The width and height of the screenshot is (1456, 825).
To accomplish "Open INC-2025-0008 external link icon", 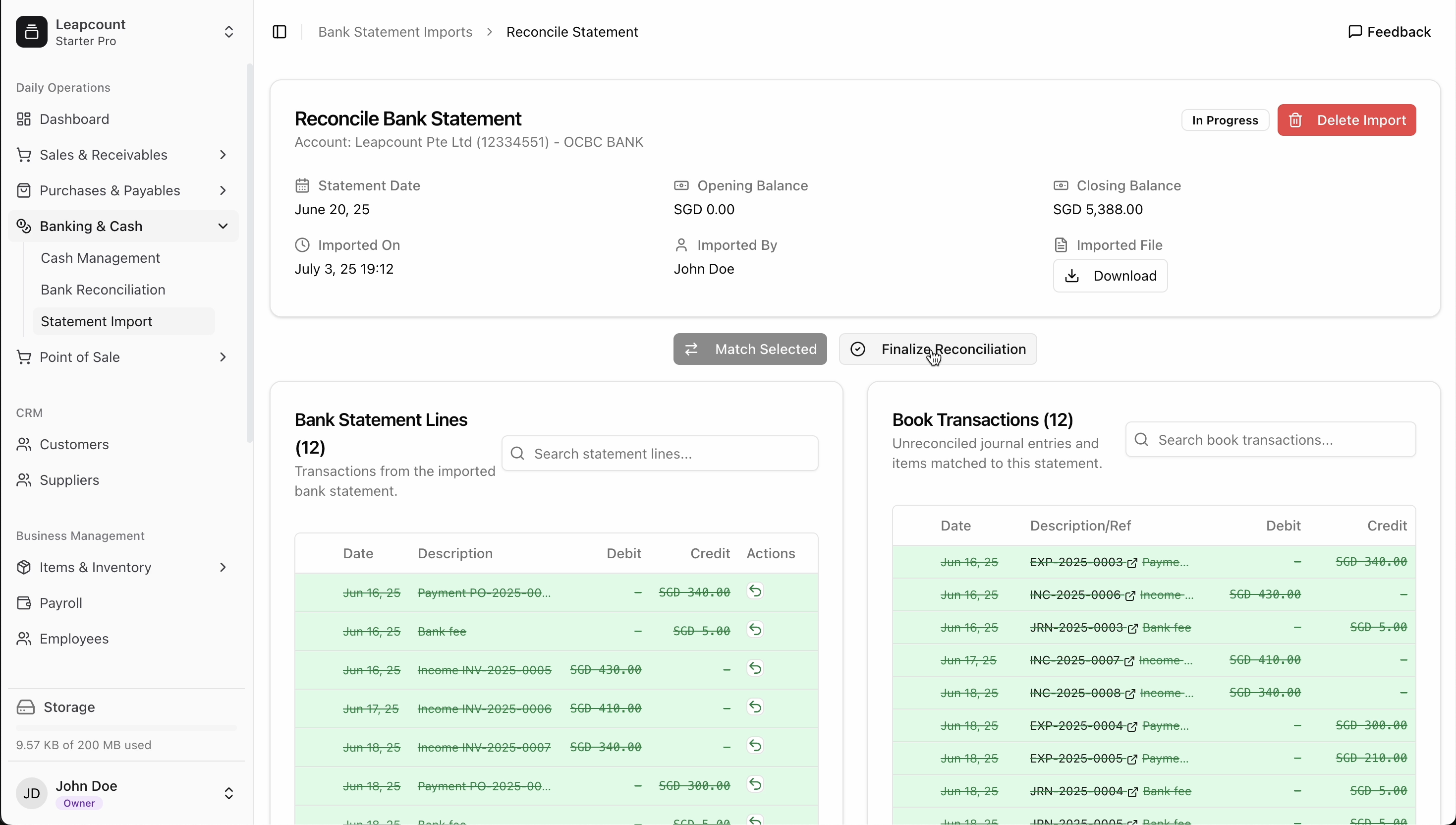I will (x=1130, y=694).
